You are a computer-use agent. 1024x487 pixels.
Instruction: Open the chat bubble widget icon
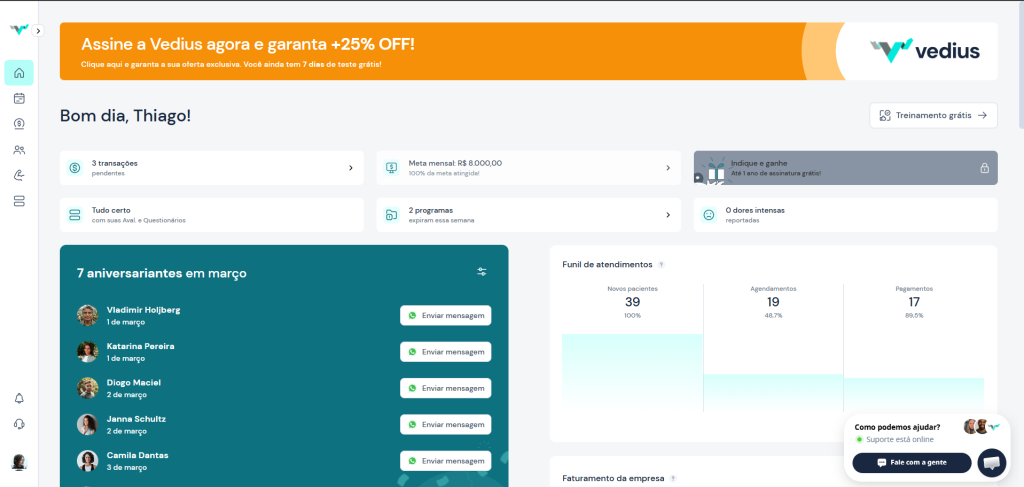991,463
